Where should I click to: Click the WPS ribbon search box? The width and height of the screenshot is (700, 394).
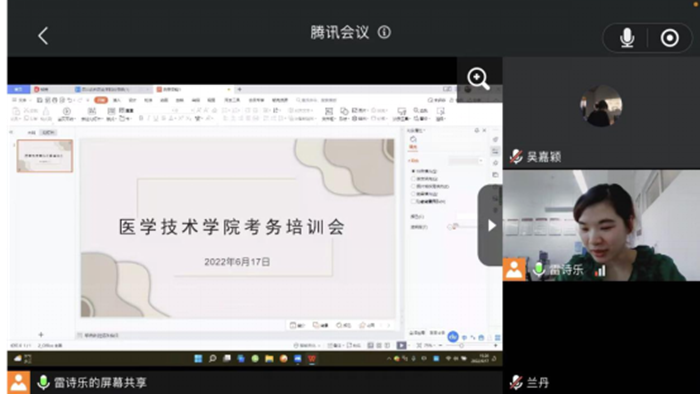pos(317,100)
